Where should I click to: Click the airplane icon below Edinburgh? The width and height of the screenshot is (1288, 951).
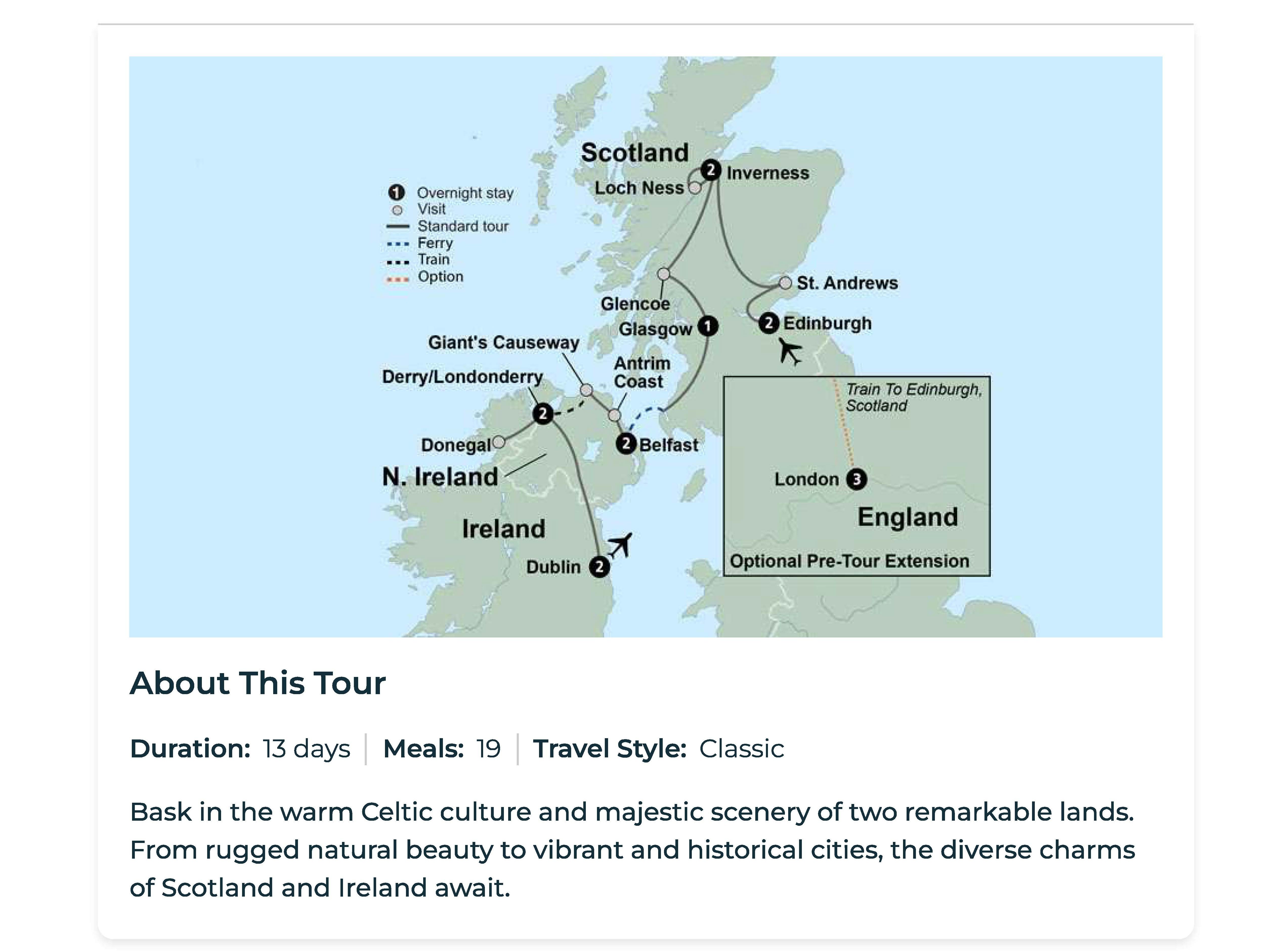tap(790, 351)
